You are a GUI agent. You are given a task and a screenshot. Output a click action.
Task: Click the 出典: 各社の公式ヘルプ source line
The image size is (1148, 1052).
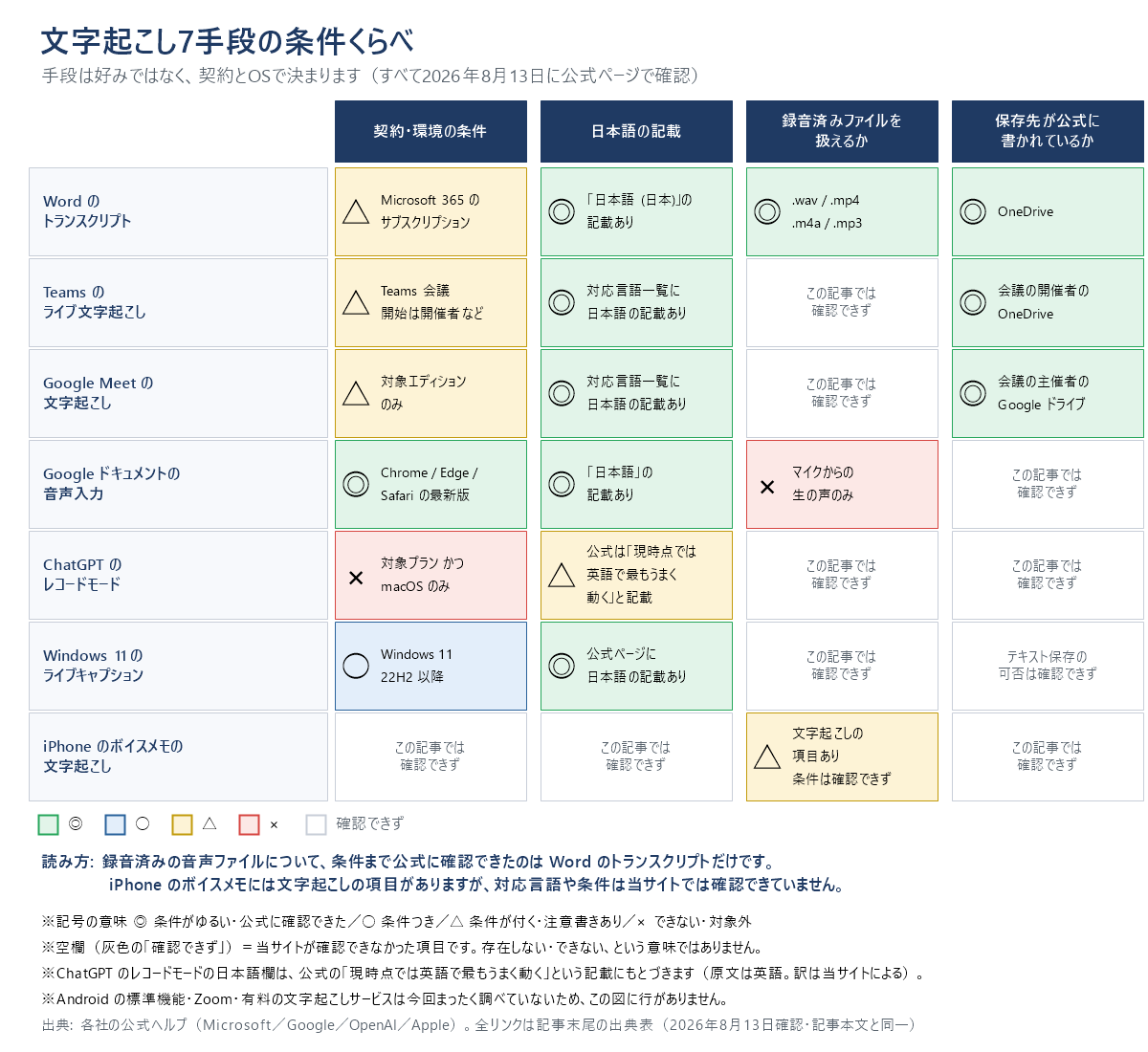pos(481,1025)
